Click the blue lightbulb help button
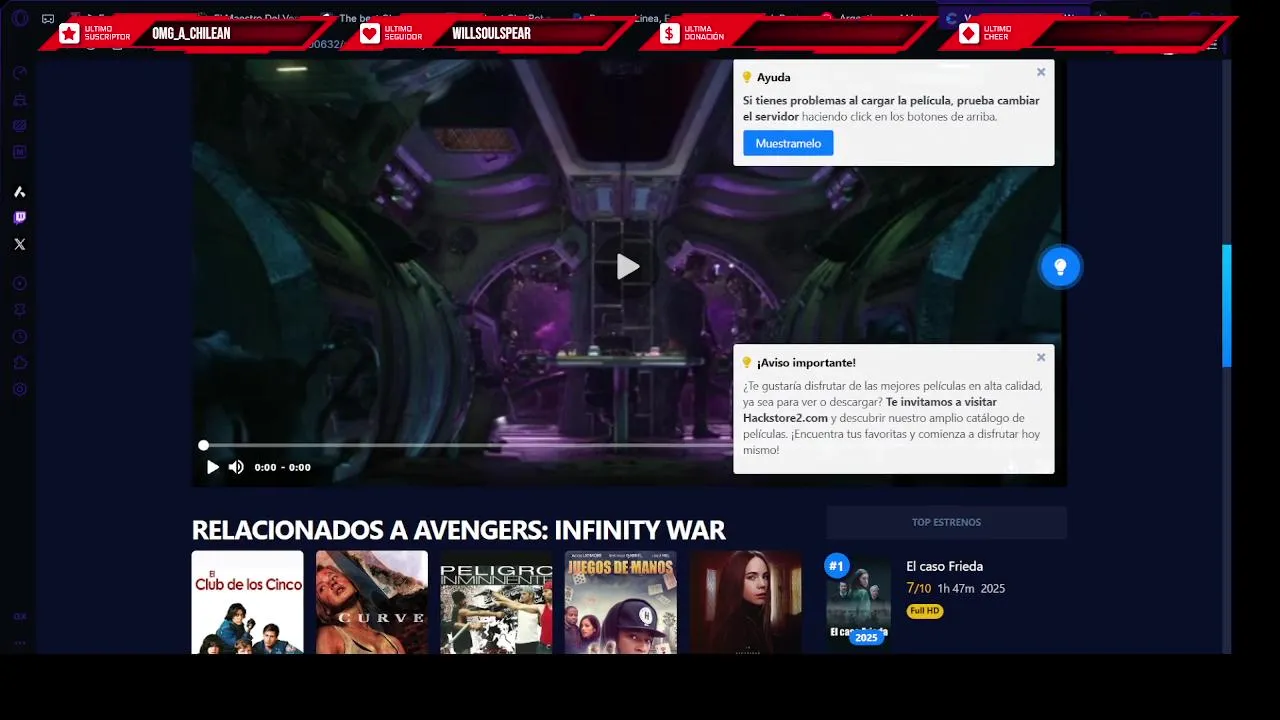The width and height of the screenshot is (1280, 720). coord(1060,267)
